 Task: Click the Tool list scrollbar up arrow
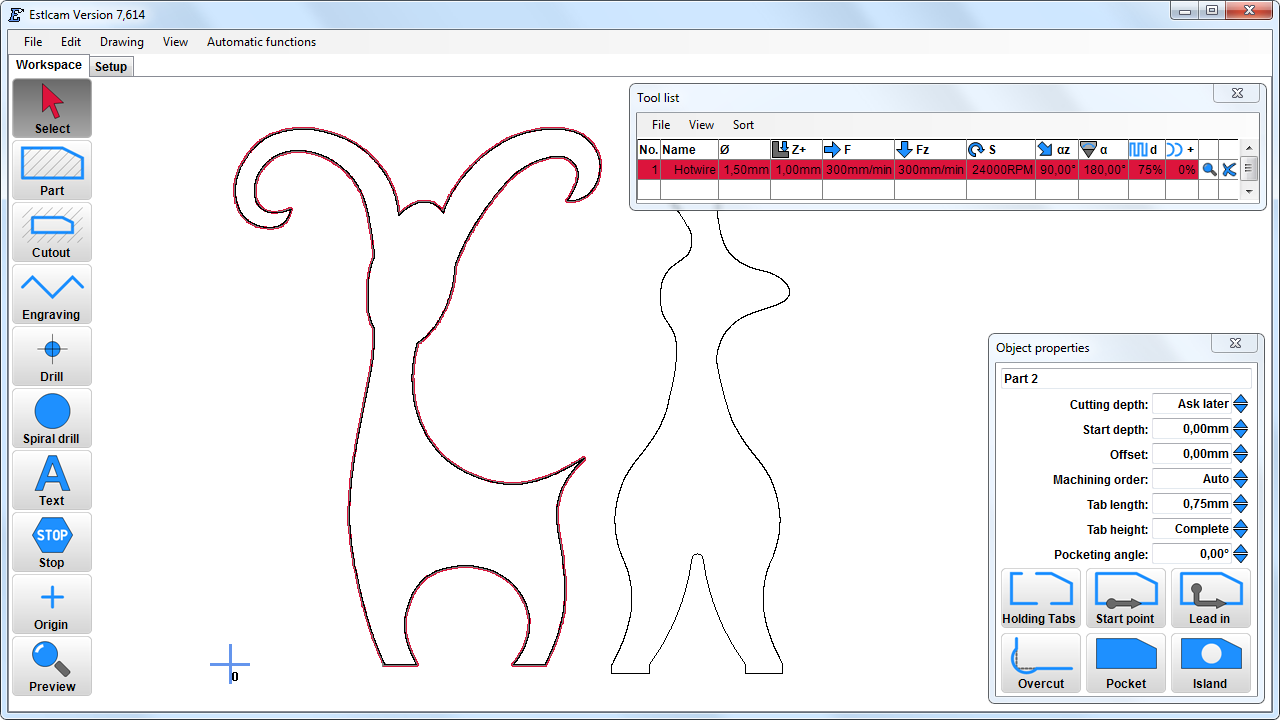click(x=1248, y=148)
